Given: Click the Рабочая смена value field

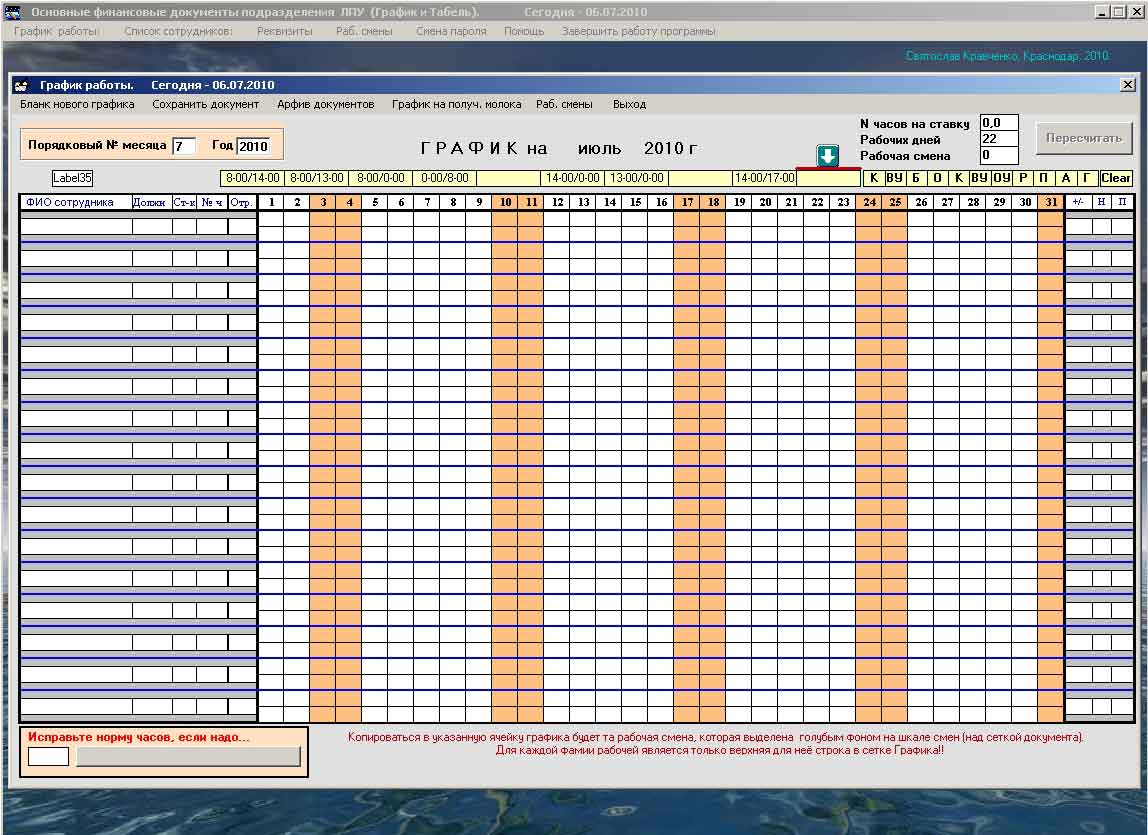Looking at the screenshot, I should click(999, 155).
